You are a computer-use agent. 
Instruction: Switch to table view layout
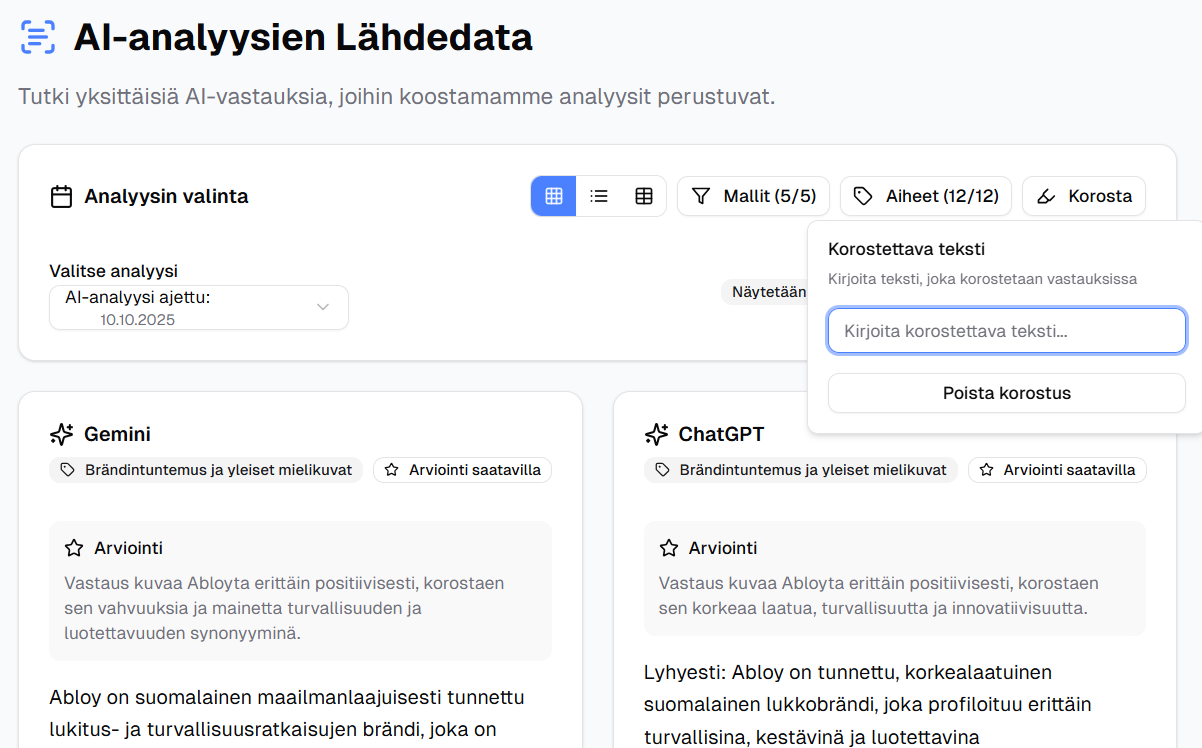[x=644, y=196]
